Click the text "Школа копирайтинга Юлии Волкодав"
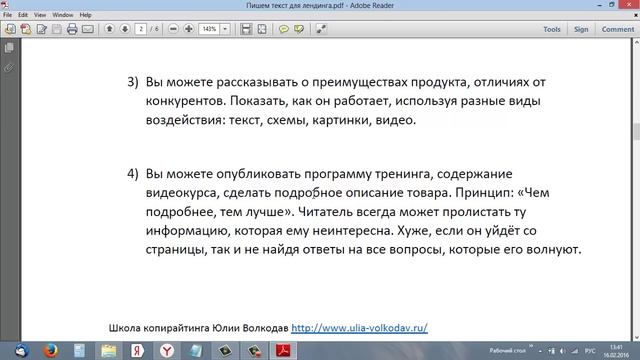This screenshot has width=640, height=360. [x=198, y=328]
